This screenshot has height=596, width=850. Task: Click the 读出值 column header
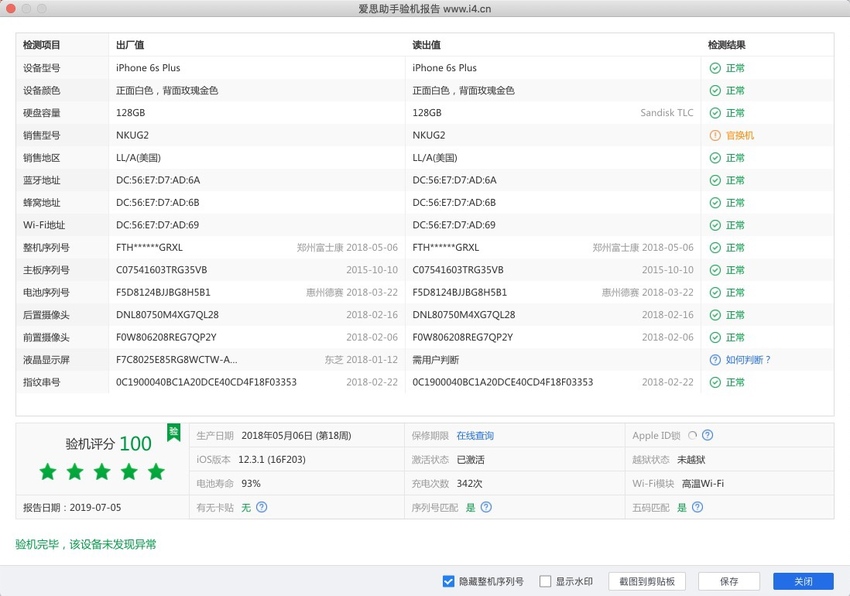click(x=426, y=45)
